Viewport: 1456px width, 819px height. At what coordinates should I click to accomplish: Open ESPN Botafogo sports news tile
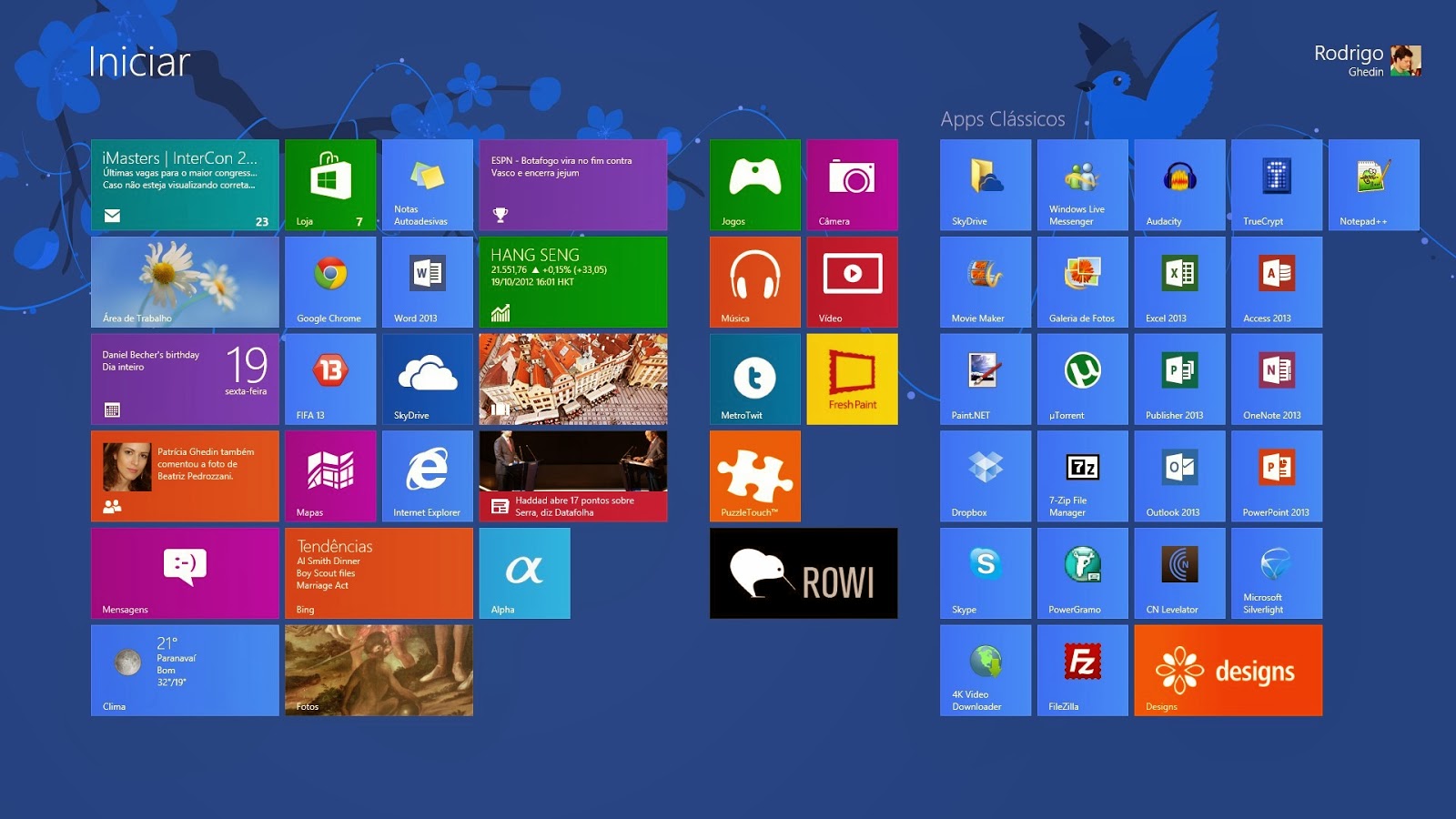click(573, 185)
